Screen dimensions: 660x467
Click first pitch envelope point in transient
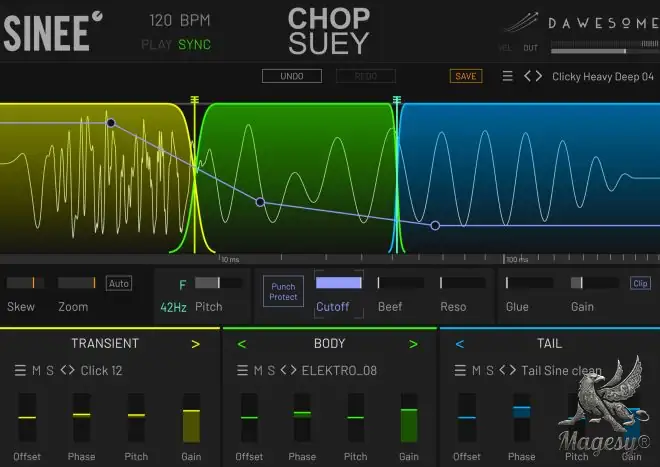(111, 123)
